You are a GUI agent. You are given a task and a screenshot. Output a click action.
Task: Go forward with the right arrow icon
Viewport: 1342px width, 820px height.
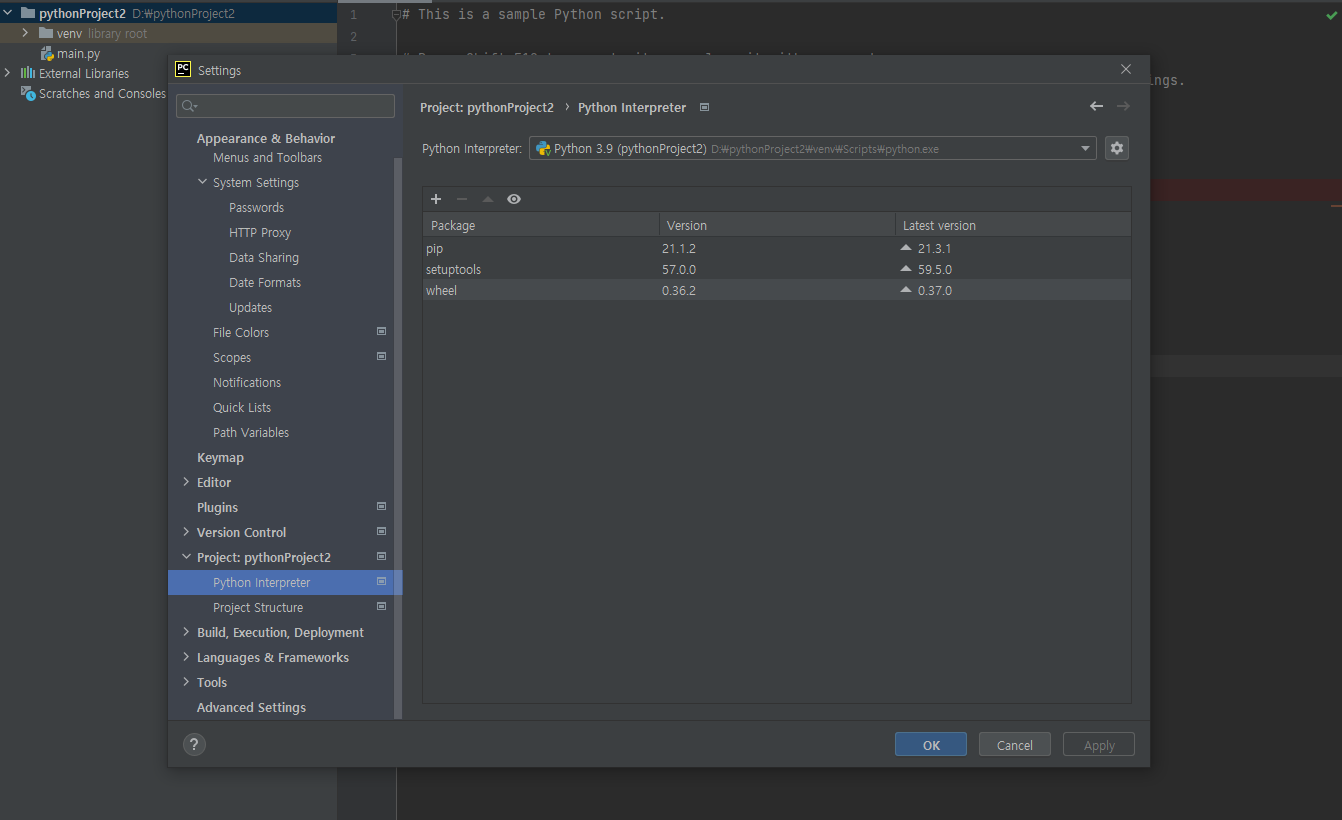pyautogui.click(x=1123, y=106)
